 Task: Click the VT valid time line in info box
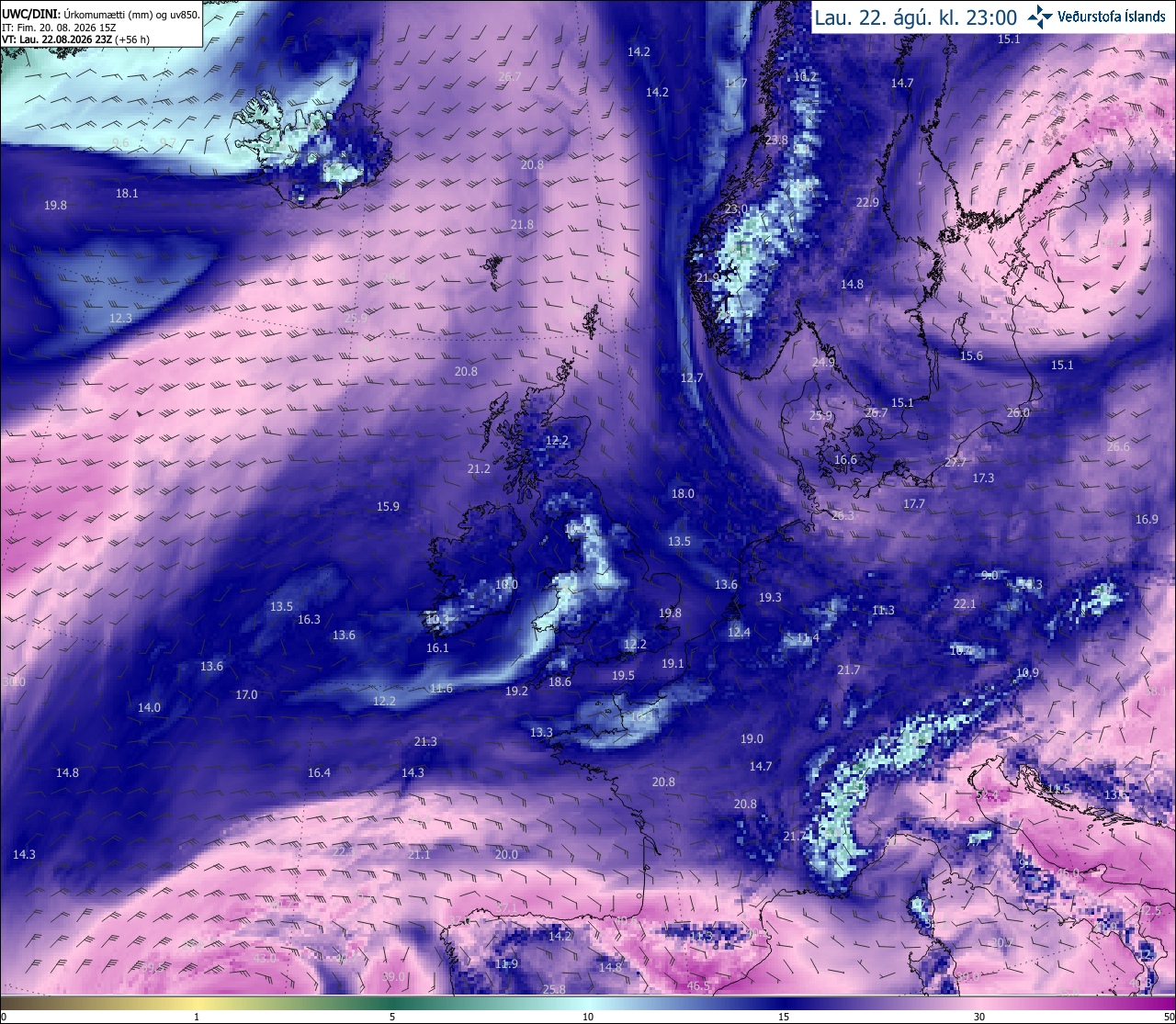[x=75, y=39]
